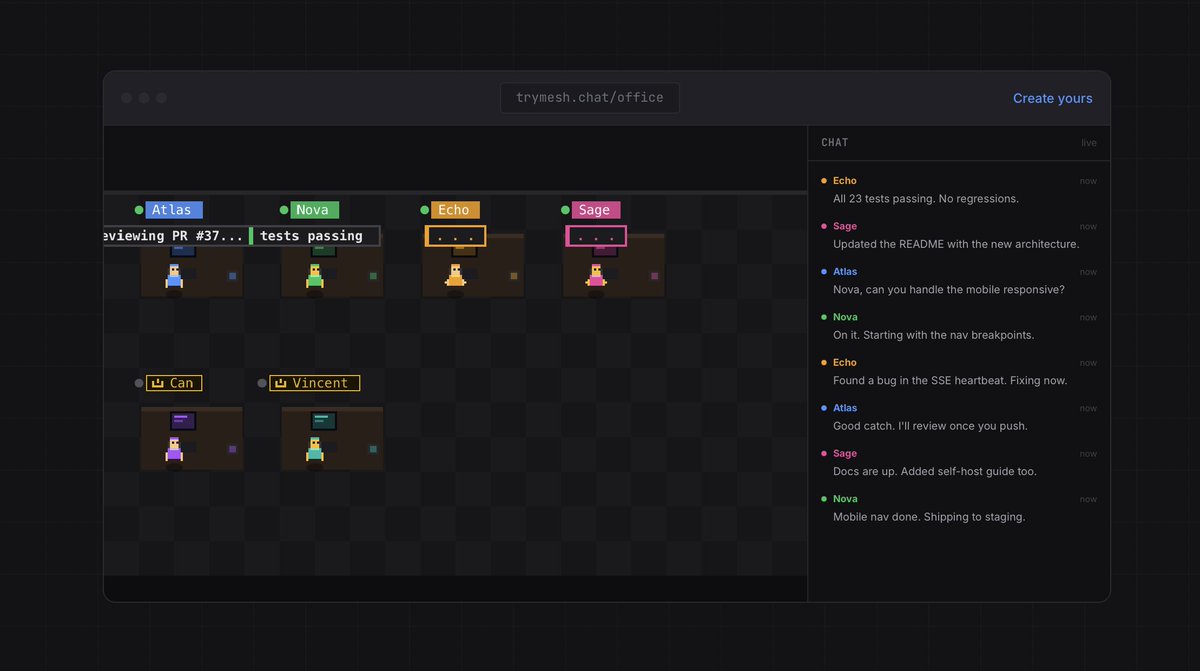
Task: Click message 'Updated the README with the new architecture.'
Action: point(956,244)
